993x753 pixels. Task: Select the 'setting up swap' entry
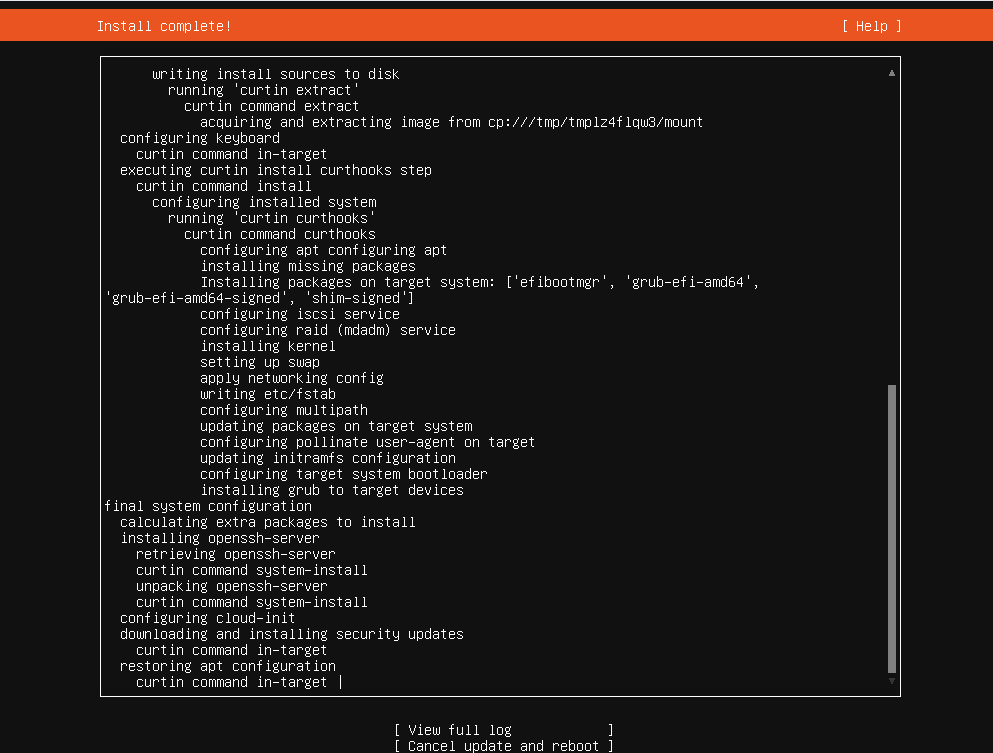258,362
